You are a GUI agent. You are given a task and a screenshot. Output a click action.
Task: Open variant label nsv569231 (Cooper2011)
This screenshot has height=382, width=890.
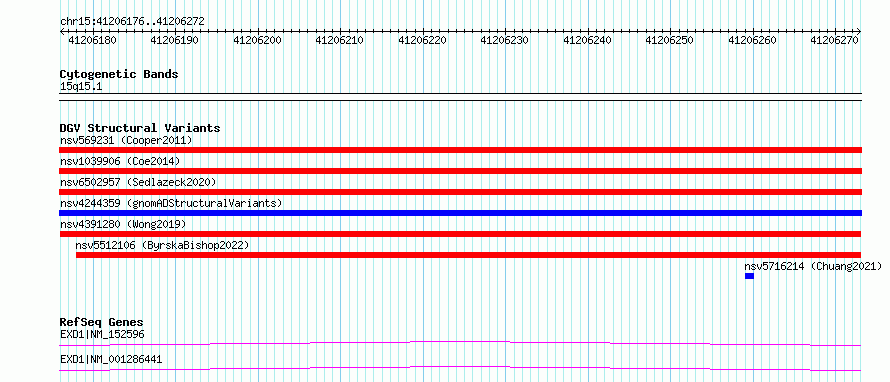coord(126,140)
